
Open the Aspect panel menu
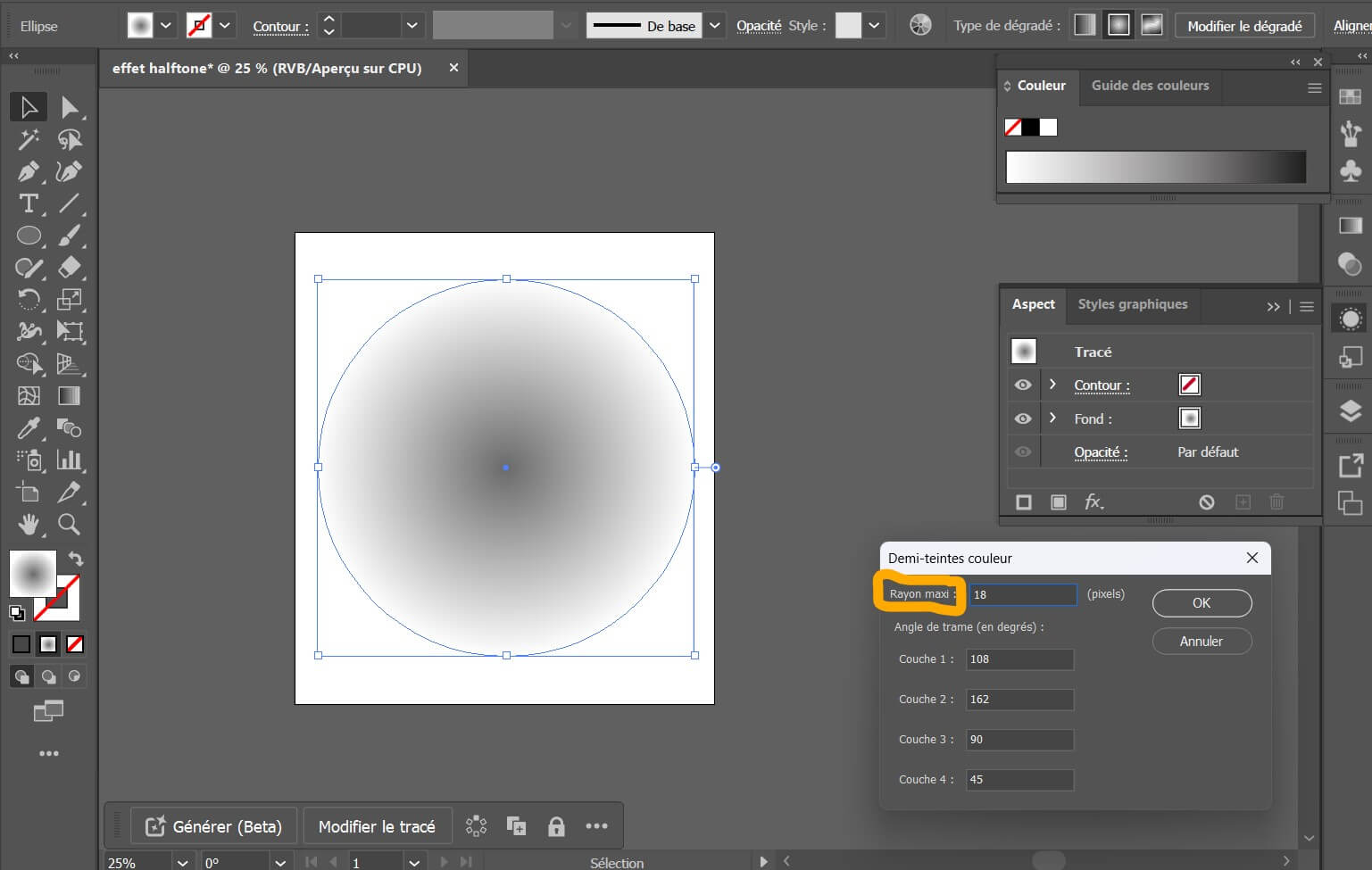coord(1307,306)
